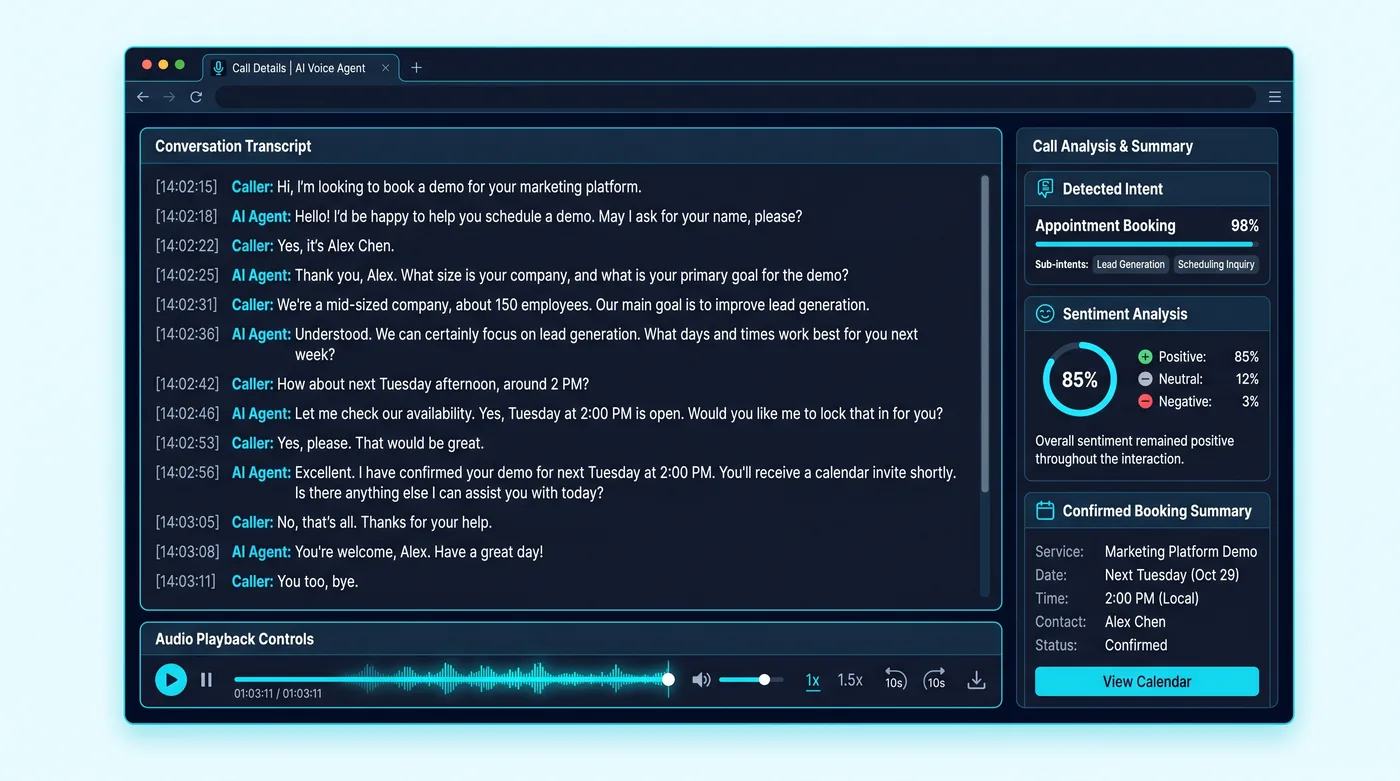
Task: Click the Sentiment Analysis smiley icon
Action: [1045, 314]
